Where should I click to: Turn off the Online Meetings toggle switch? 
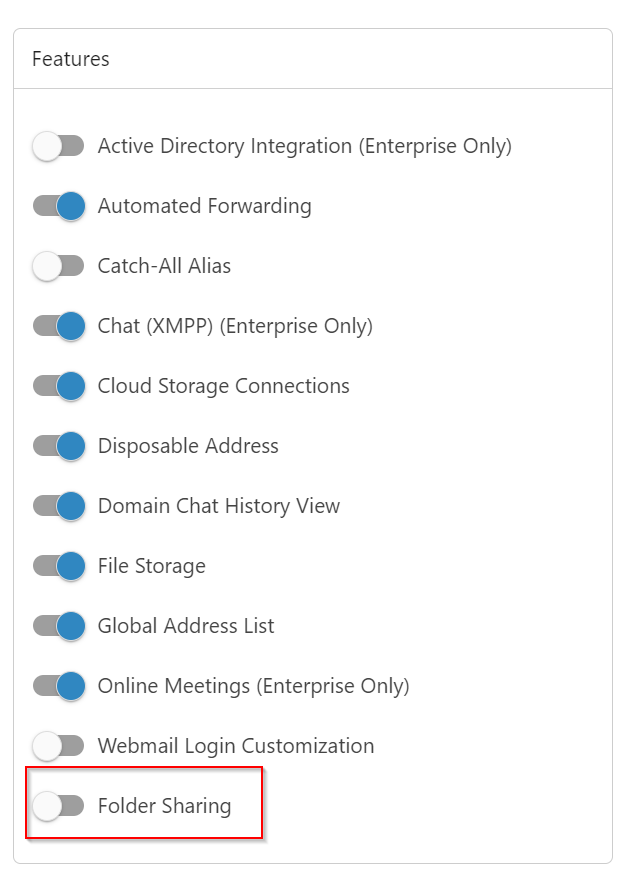[58, 686]
